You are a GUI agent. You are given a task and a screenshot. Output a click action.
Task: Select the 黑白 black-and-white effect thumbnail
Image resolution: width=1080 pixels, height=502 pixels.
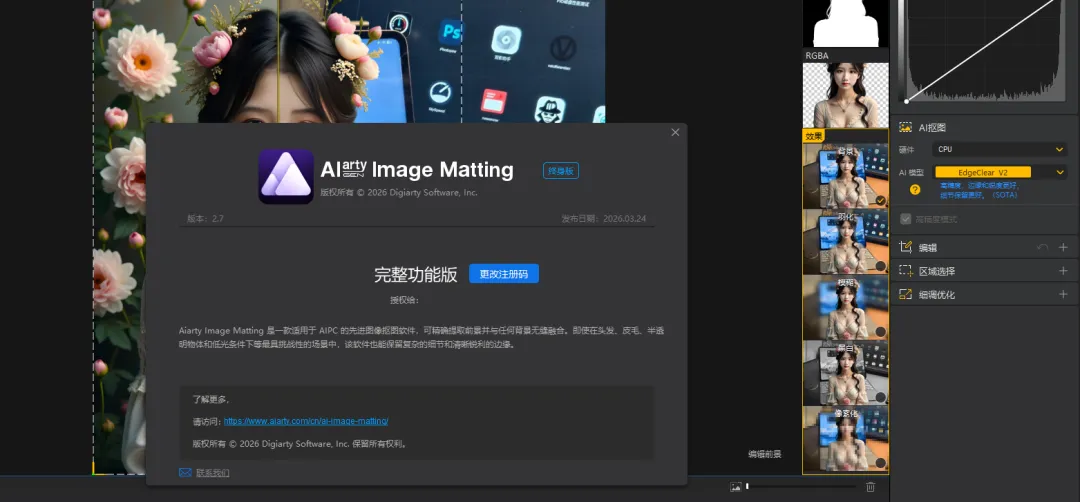[845, 373]
